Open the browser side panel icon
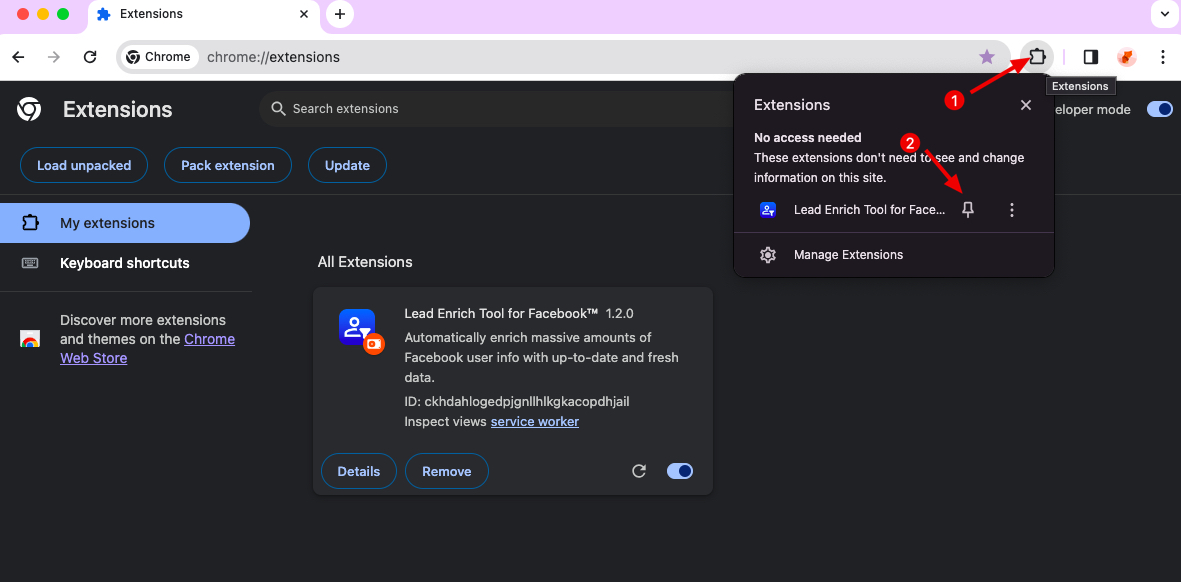Screen dimensions: 1181x582 point(1090,57)
